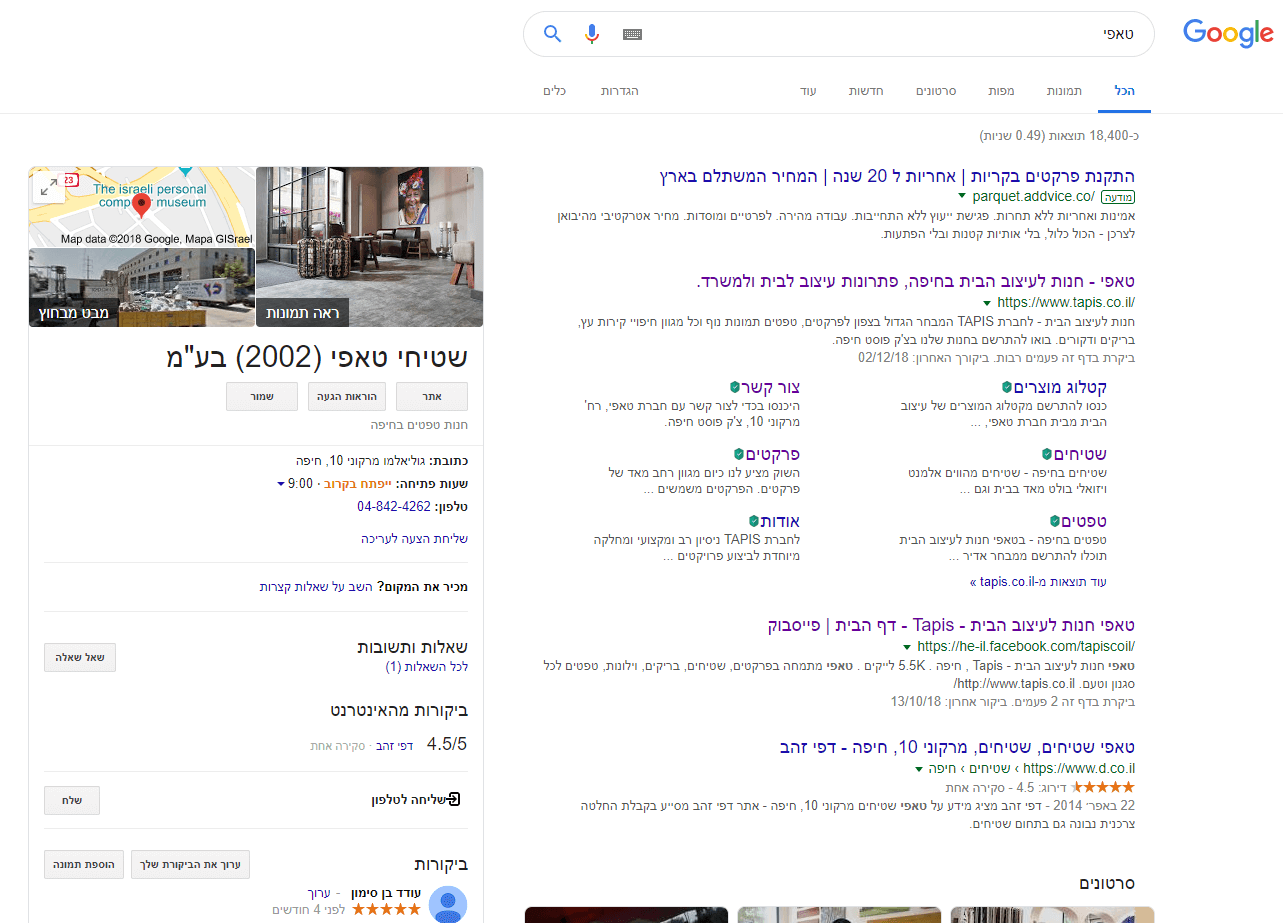Click green shield next to טפטים
This screenshot has height=923, width=1283.
1055,521
